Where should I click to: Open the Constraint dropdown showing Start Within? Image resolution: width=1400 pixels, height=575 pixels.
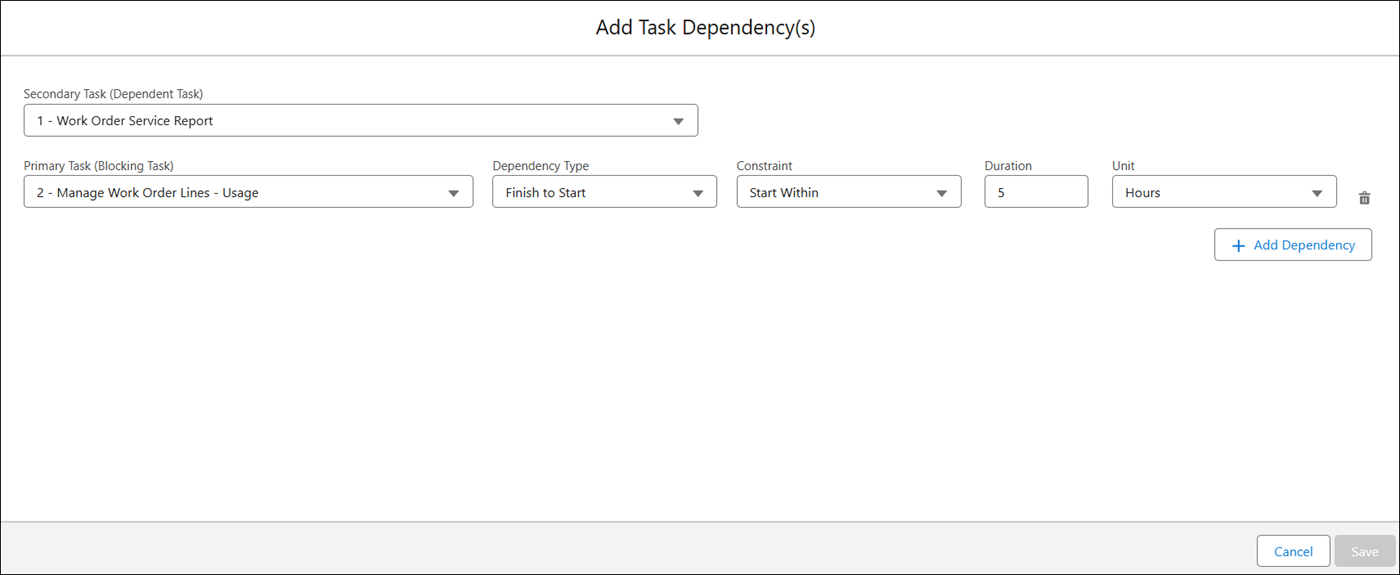point(849,192)
